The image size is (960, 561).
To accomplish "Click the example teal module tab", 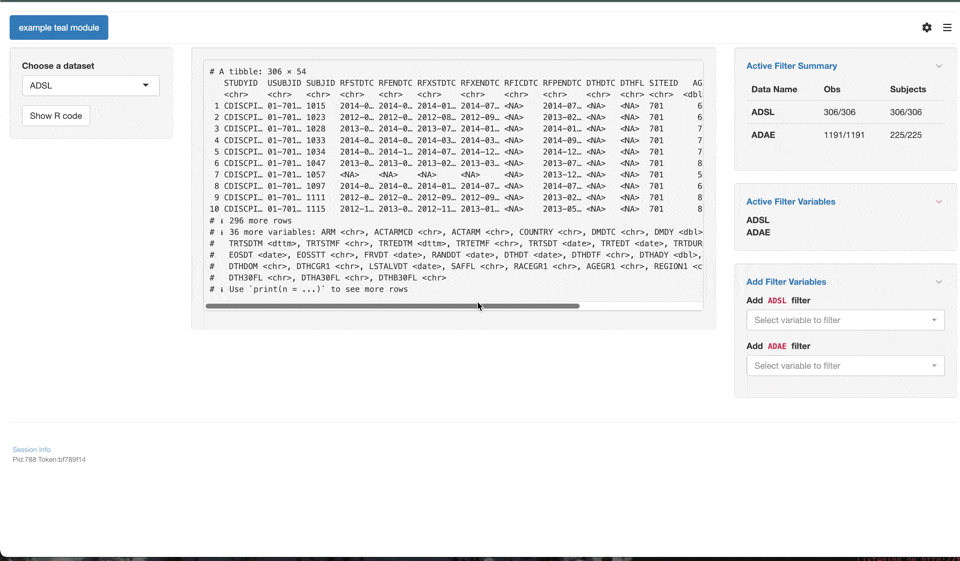I will click(x=59, y=28).
